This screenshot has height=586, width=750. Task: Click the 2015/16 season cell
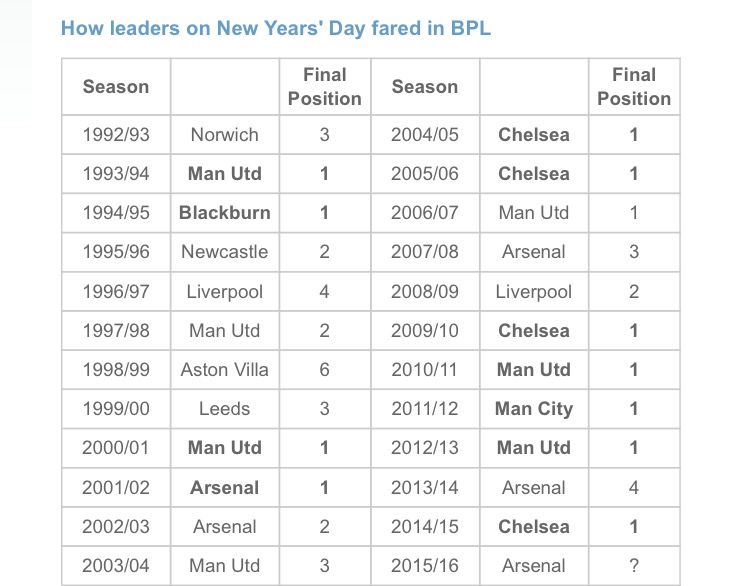[x=425, y=566]
